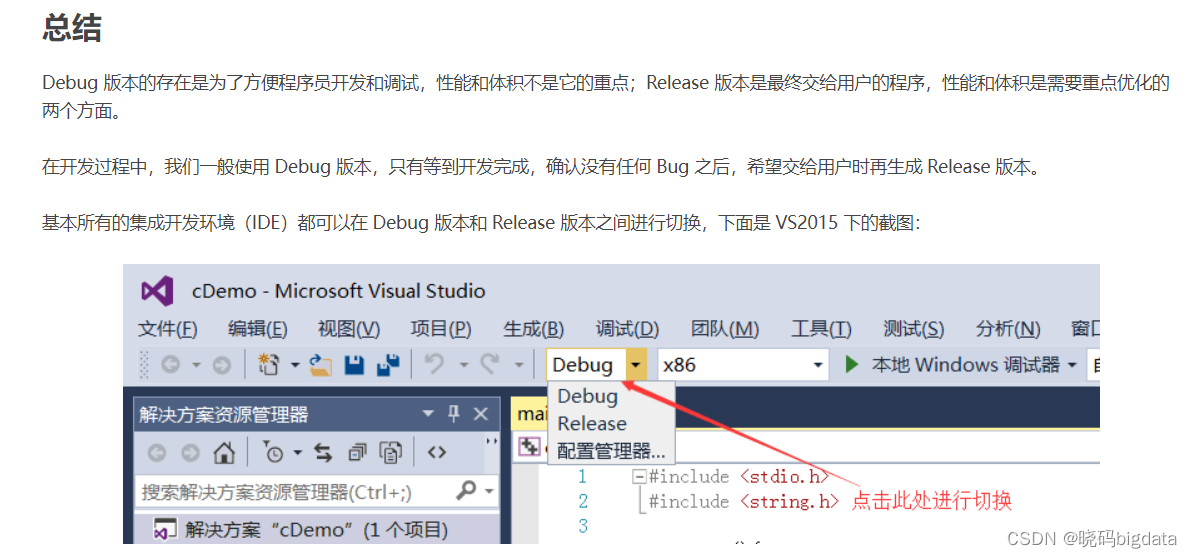Click the Save floppy disk icon
The image size is (1192, 558).
355,366
